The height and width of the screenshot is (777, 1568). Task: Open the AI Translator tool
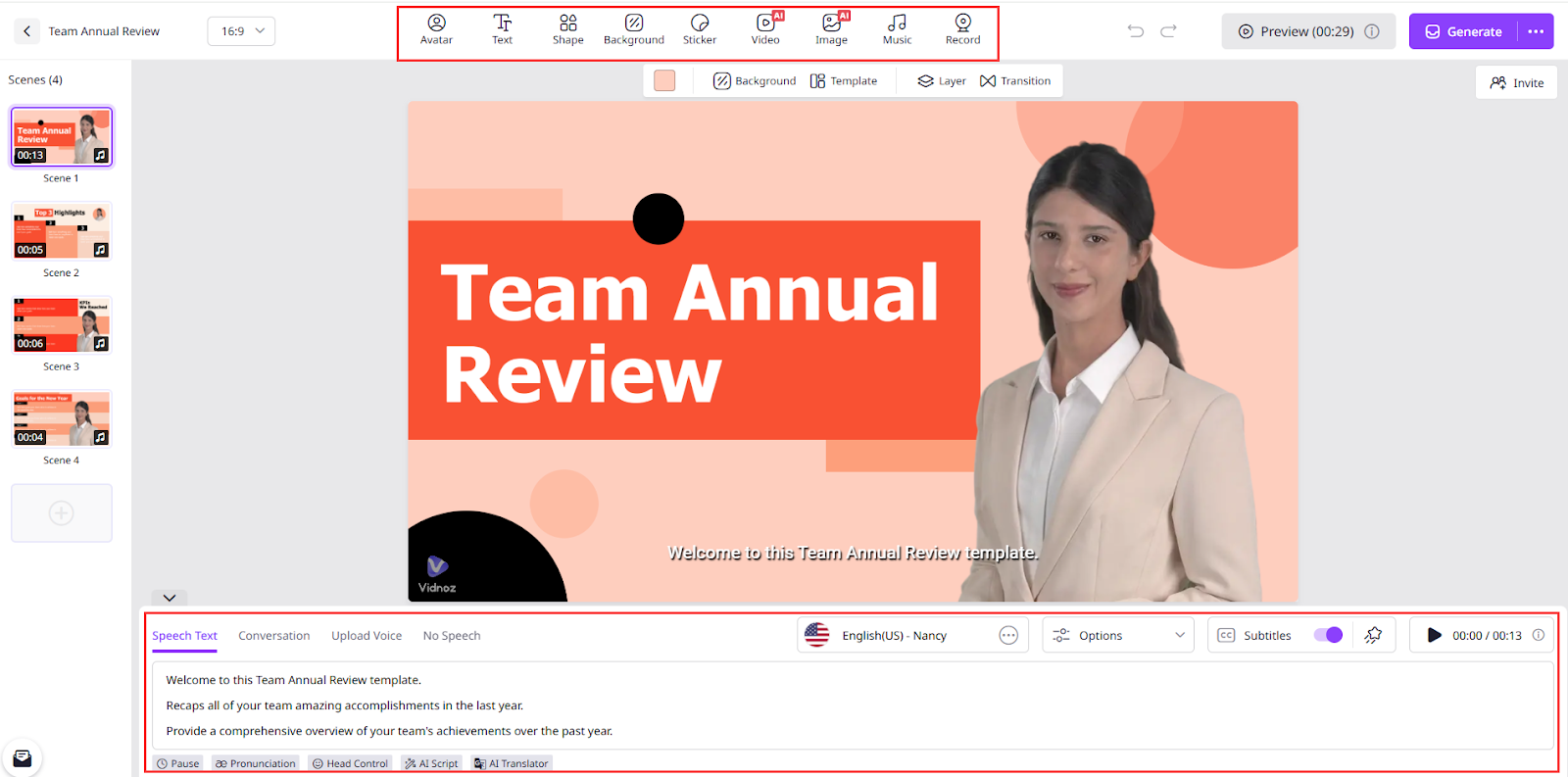point(512,763)
